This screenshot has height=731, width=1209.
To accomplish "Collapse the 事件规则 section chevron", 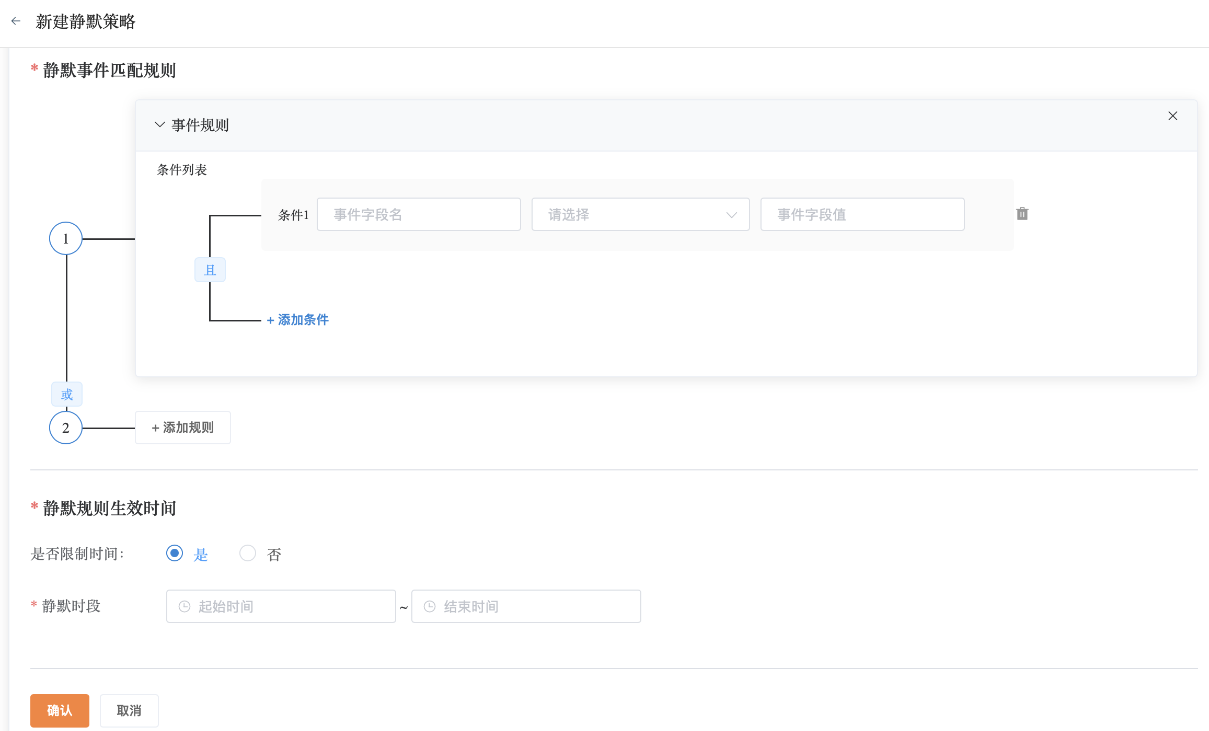I will tap(159, 125).
